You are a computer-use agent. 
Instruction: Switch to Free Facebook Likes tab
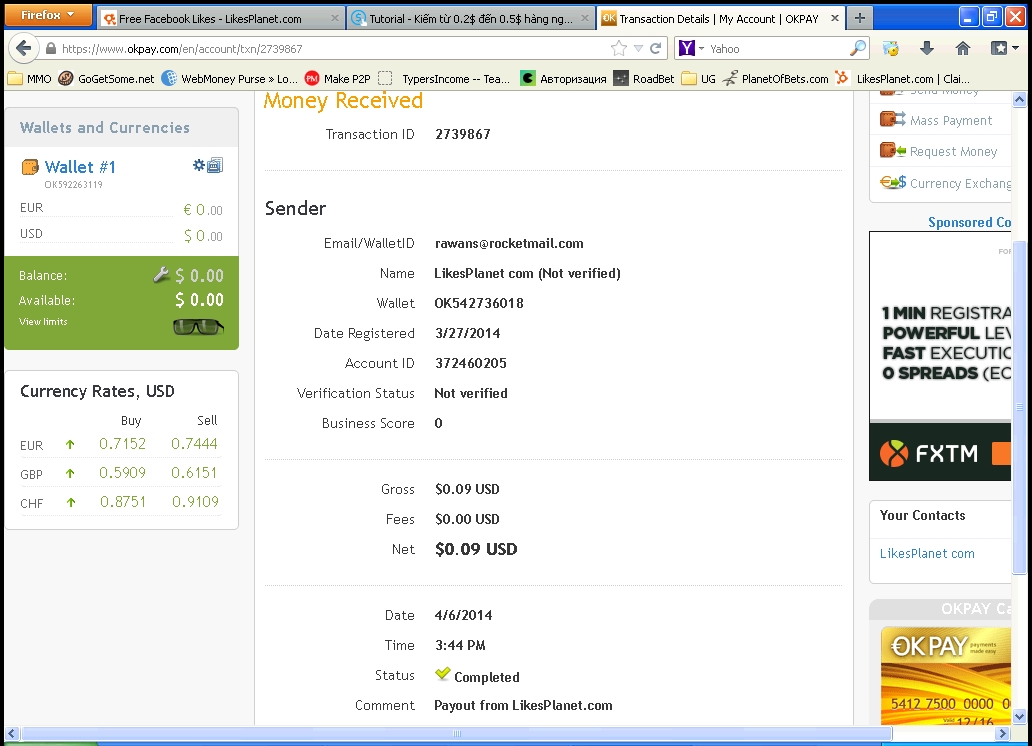(x=220, y=18)
